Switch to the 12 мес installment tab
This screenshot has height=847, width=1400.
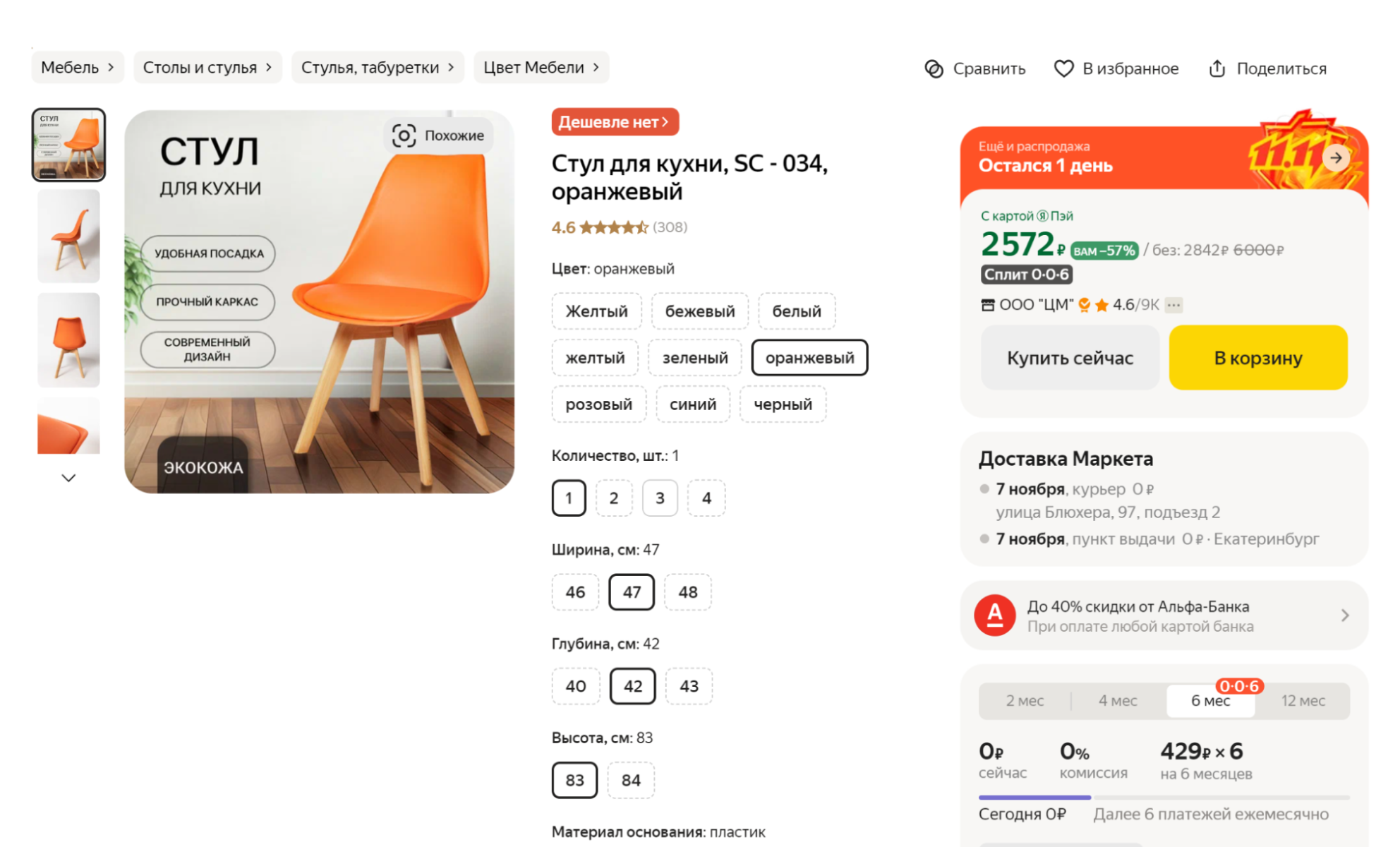(x=1303, y=700)
